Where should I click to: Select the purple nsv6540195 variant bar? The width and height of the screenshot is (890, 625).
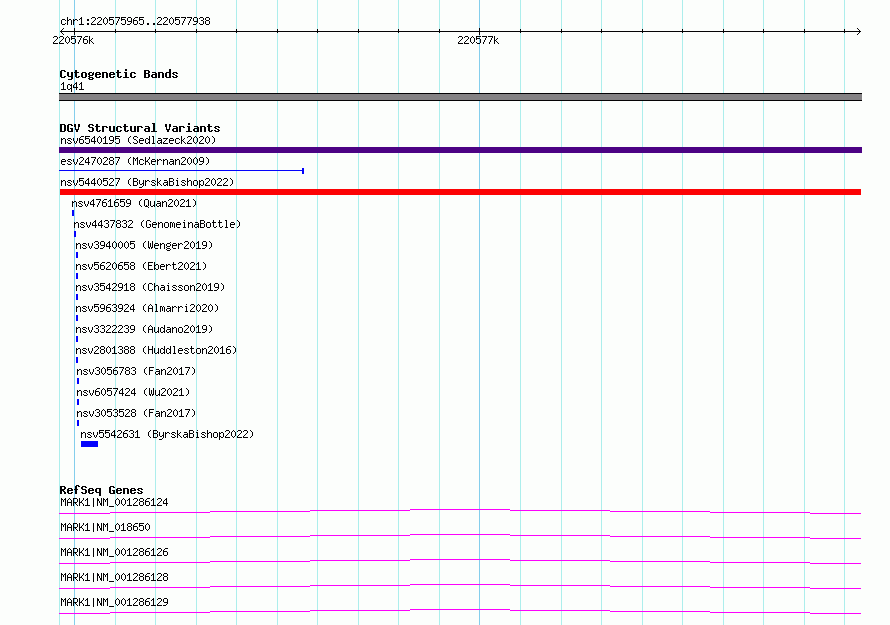[x=460, y=150]
